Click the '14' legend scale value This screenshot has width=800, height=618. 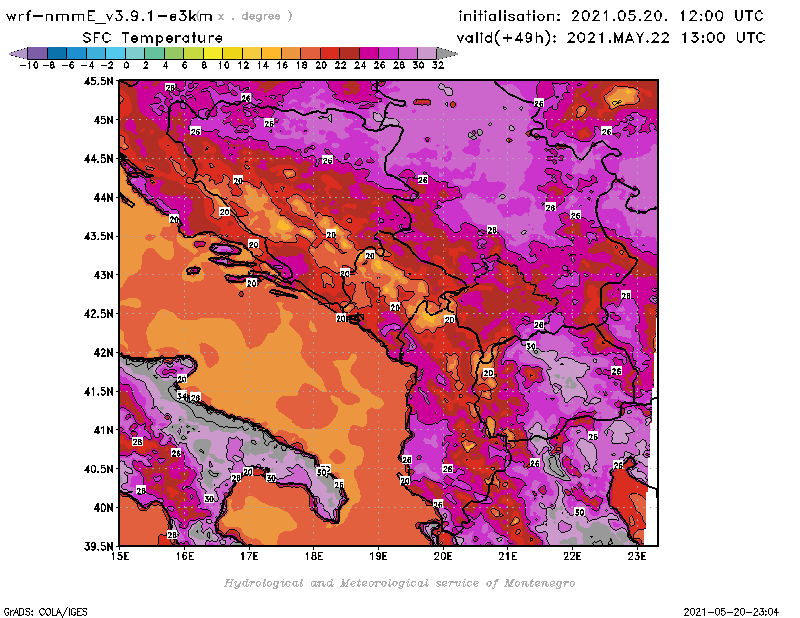[x=262, y=65]
